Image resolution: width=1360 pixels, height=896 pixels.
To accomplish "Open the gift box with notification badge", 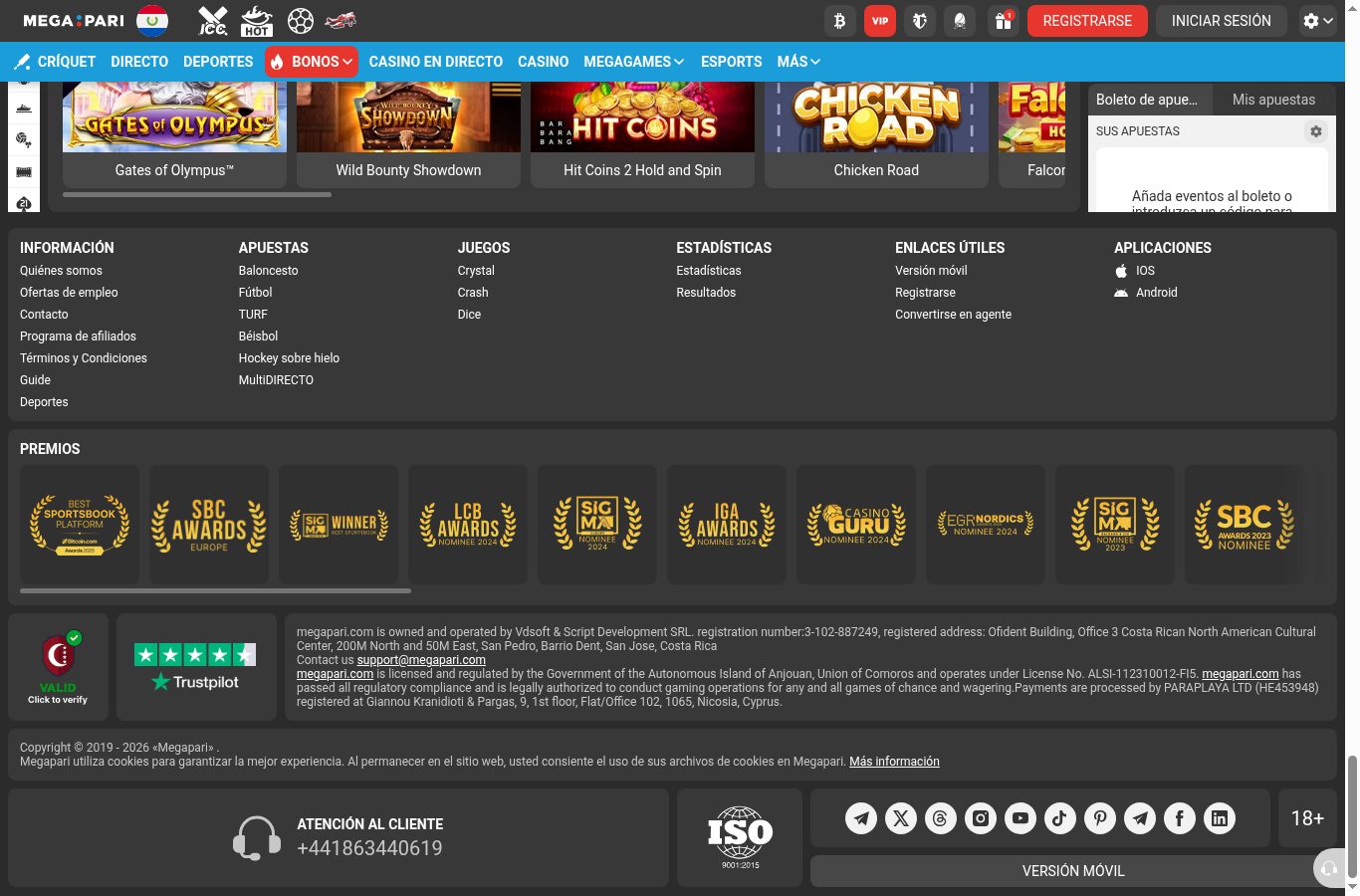I will coord(1003,21).
